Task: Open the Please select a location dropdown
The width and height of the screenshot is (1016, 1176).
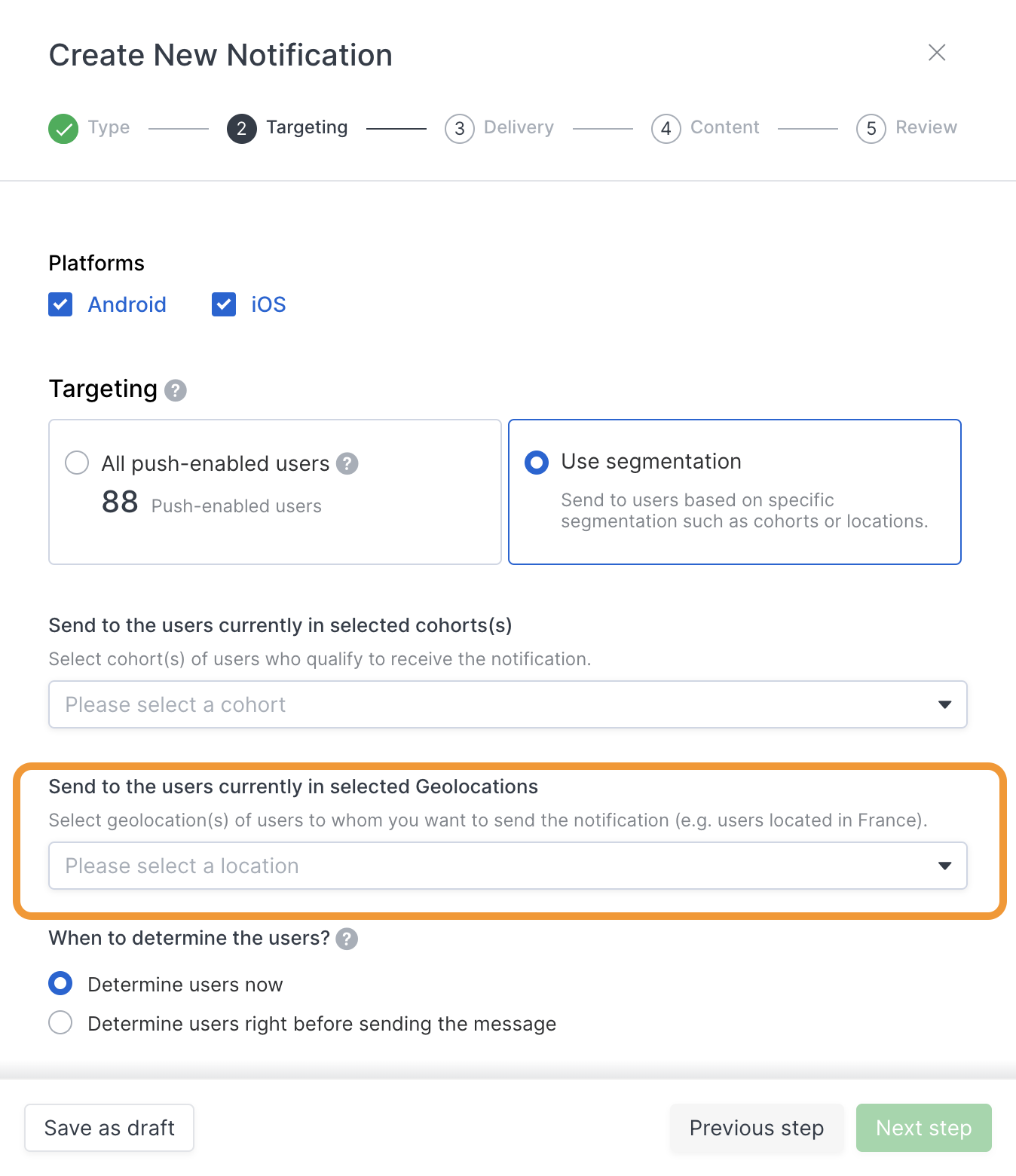Action: tap(508, 866)
